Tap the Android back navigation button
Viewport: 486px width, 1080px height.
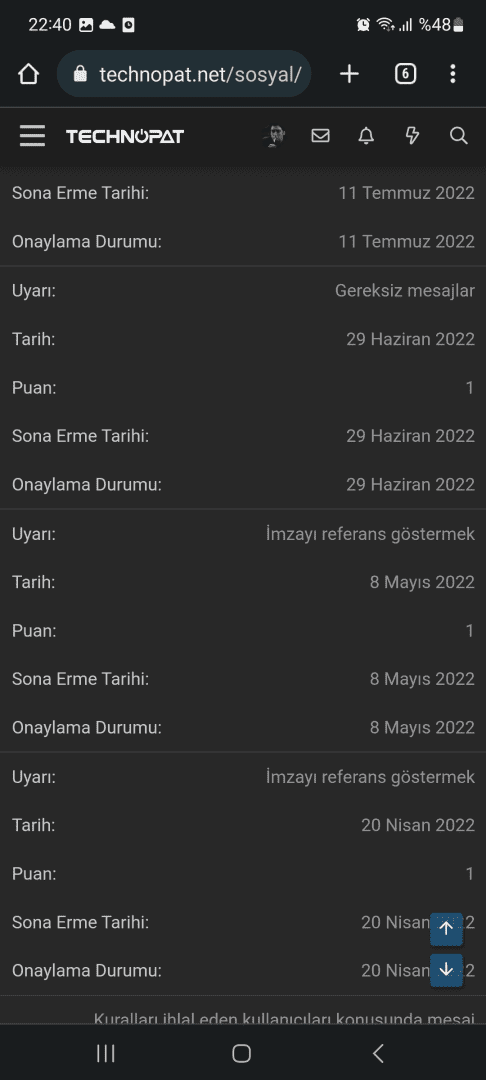(x=377, y=1052)
